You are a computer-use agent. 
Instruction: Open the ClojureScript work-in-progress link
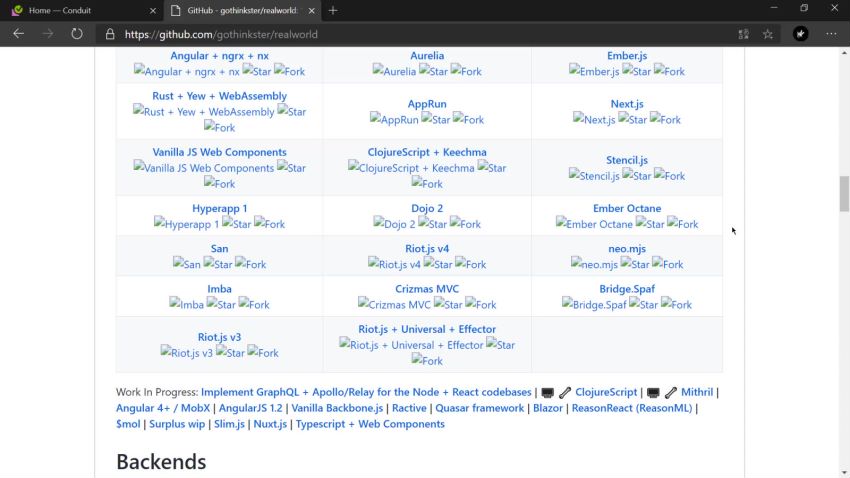click(606, 392)
